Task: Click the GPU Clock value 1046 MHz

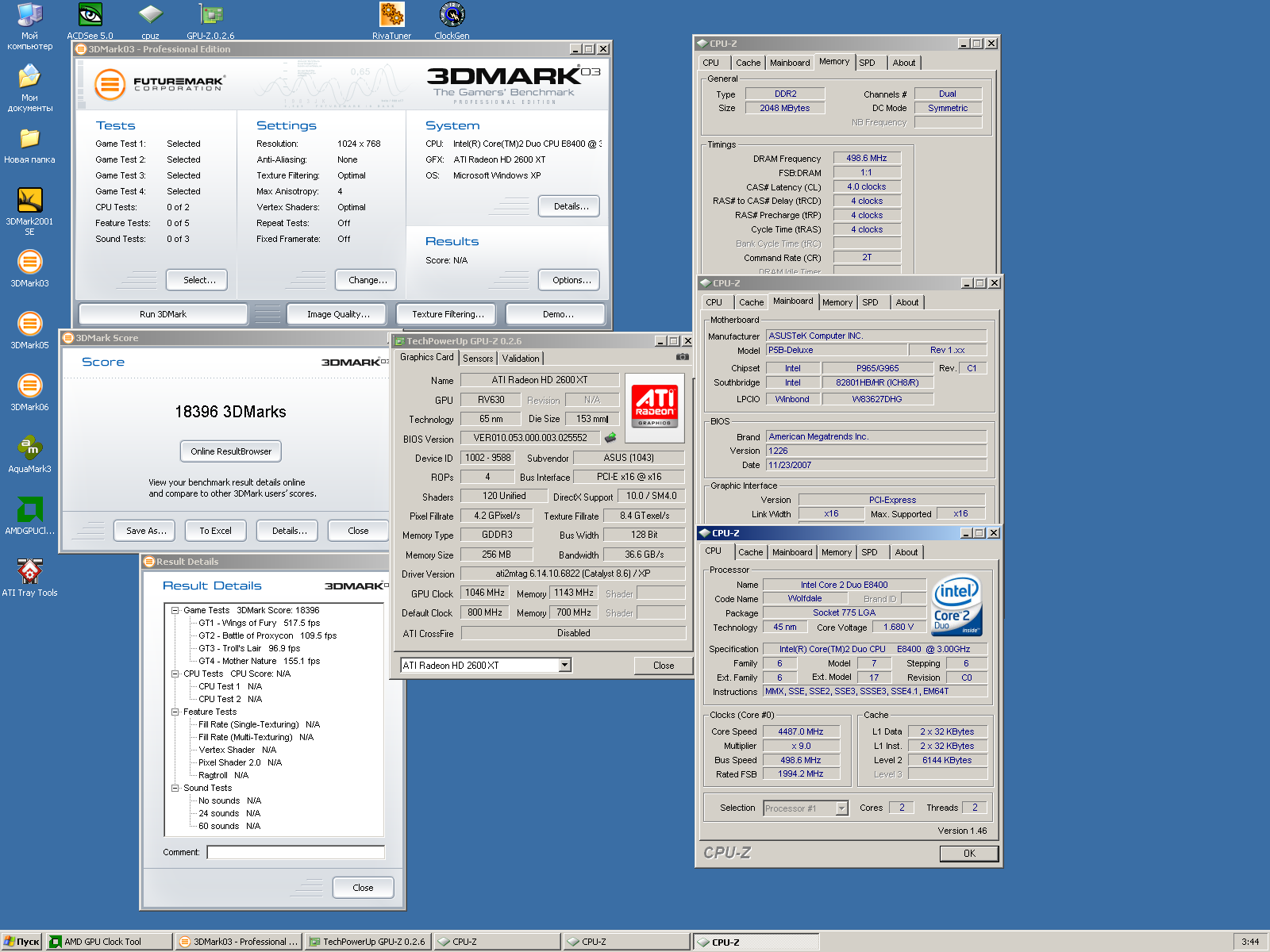Action: click(484, 593)
